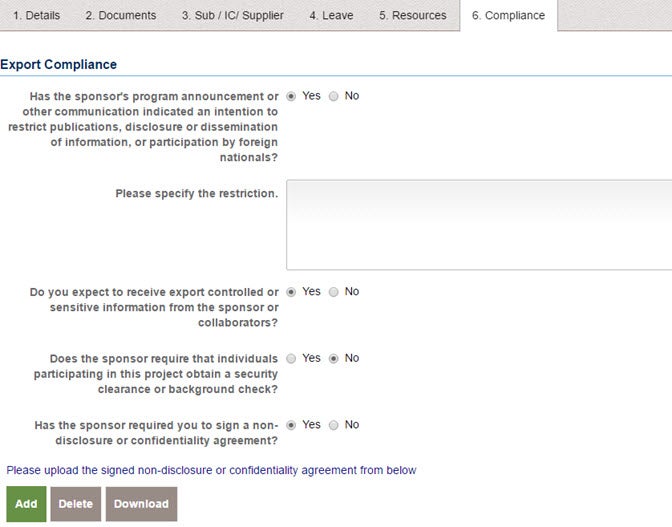Open the 4. Leave tab
Image resolution: width=672 pixels, height=527 pixels.
click(x=331, y=15)
